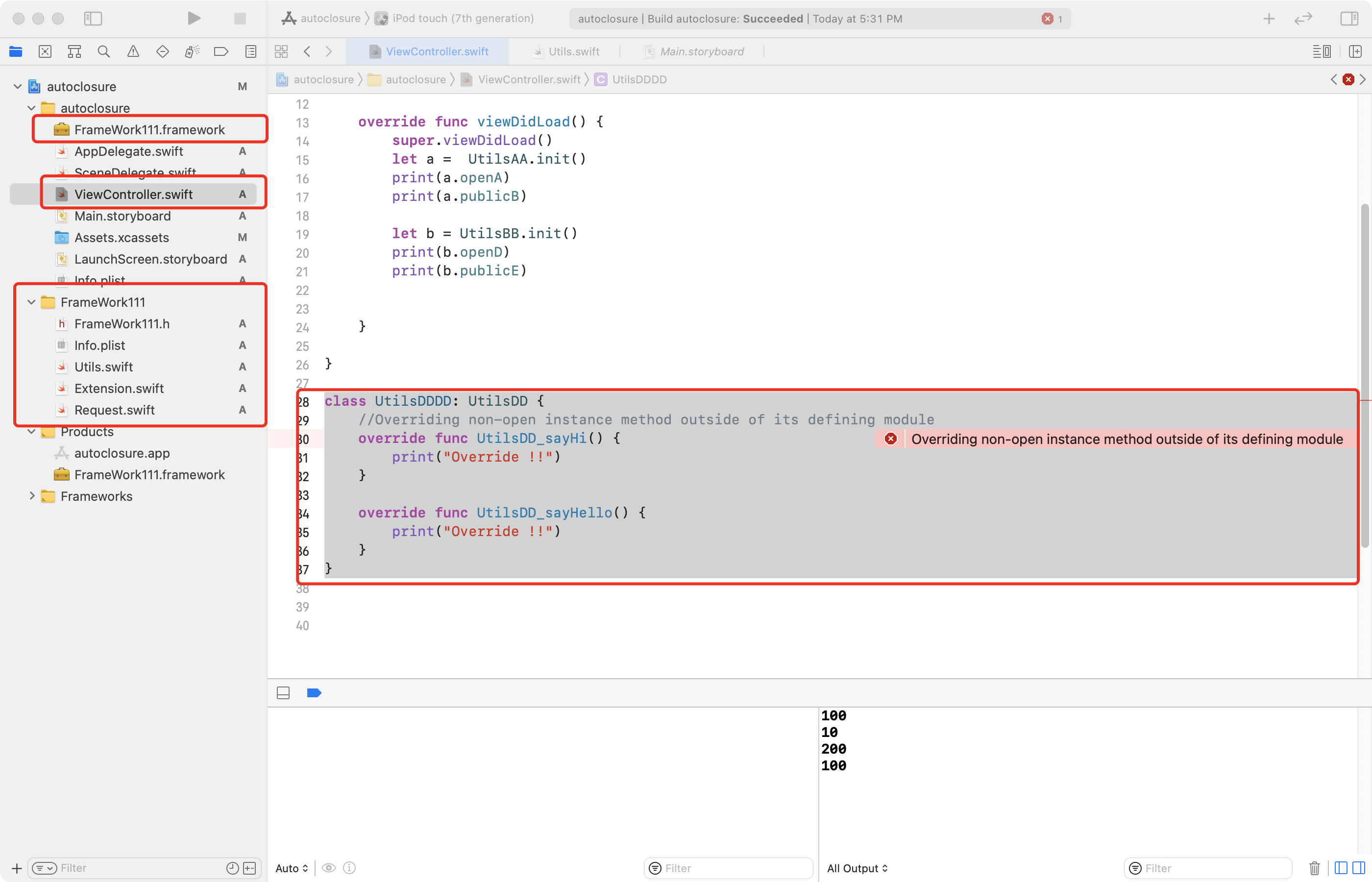1372x882 pixels.
Task: Click the add files button in navigator
Action: (15, 867)
